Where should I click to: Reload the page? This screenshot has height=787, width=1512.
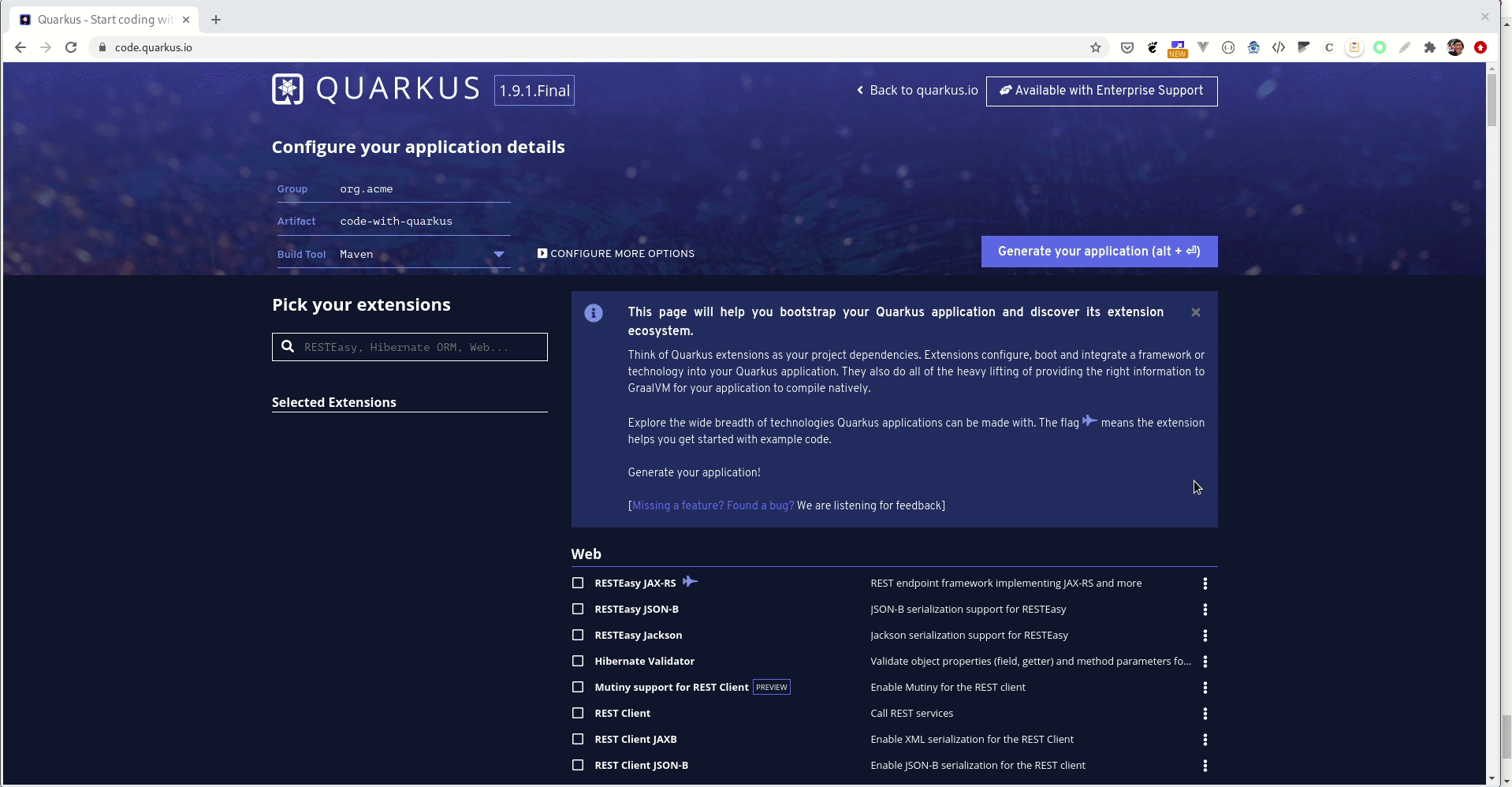coord(71,47)
